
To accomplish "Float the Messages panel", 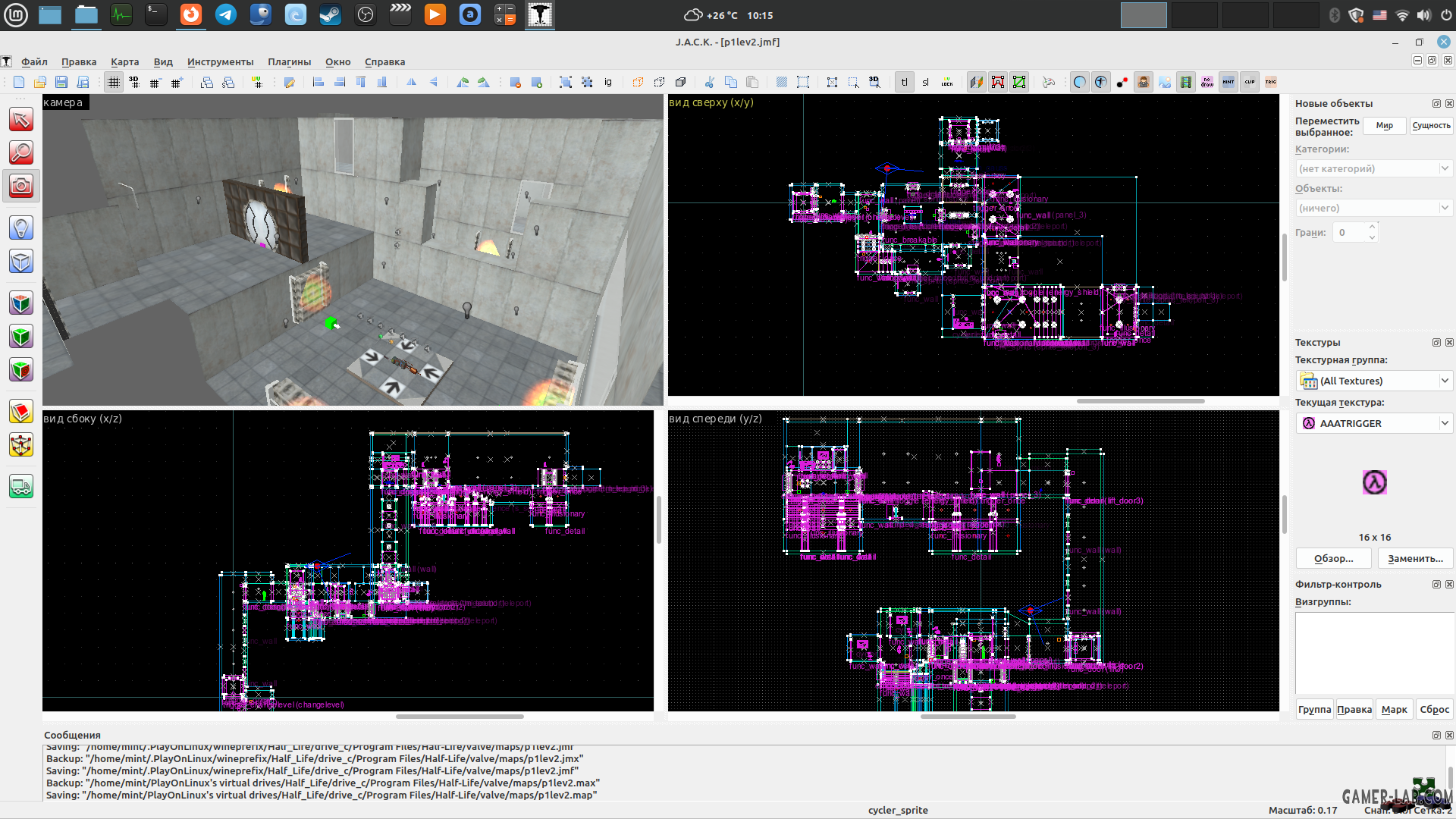I will pos(1436,736).
